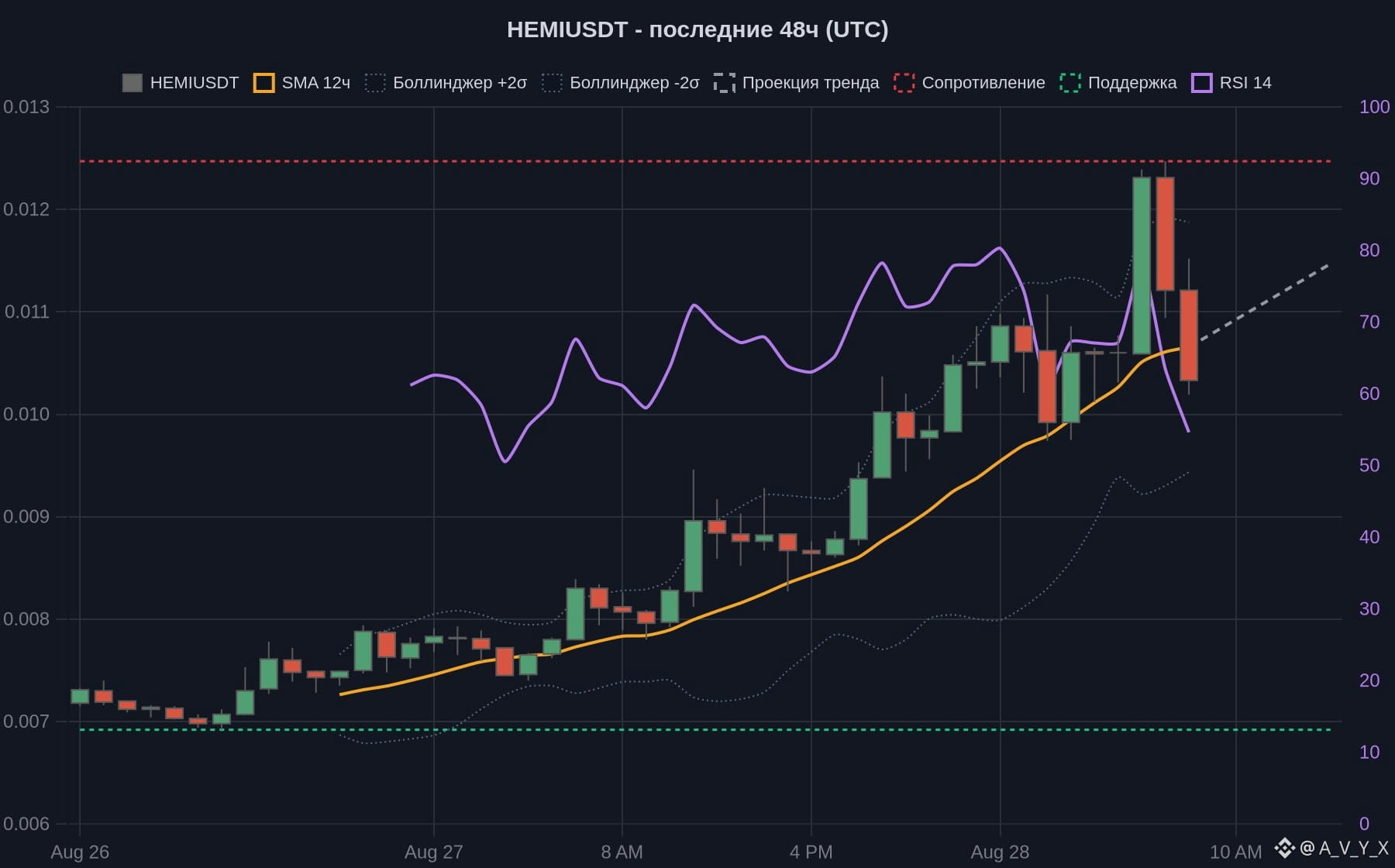The width and height of the screenshot is (1395, 868).
Task: Toggle Поддержка legend entry
Action: point(1118,83)
